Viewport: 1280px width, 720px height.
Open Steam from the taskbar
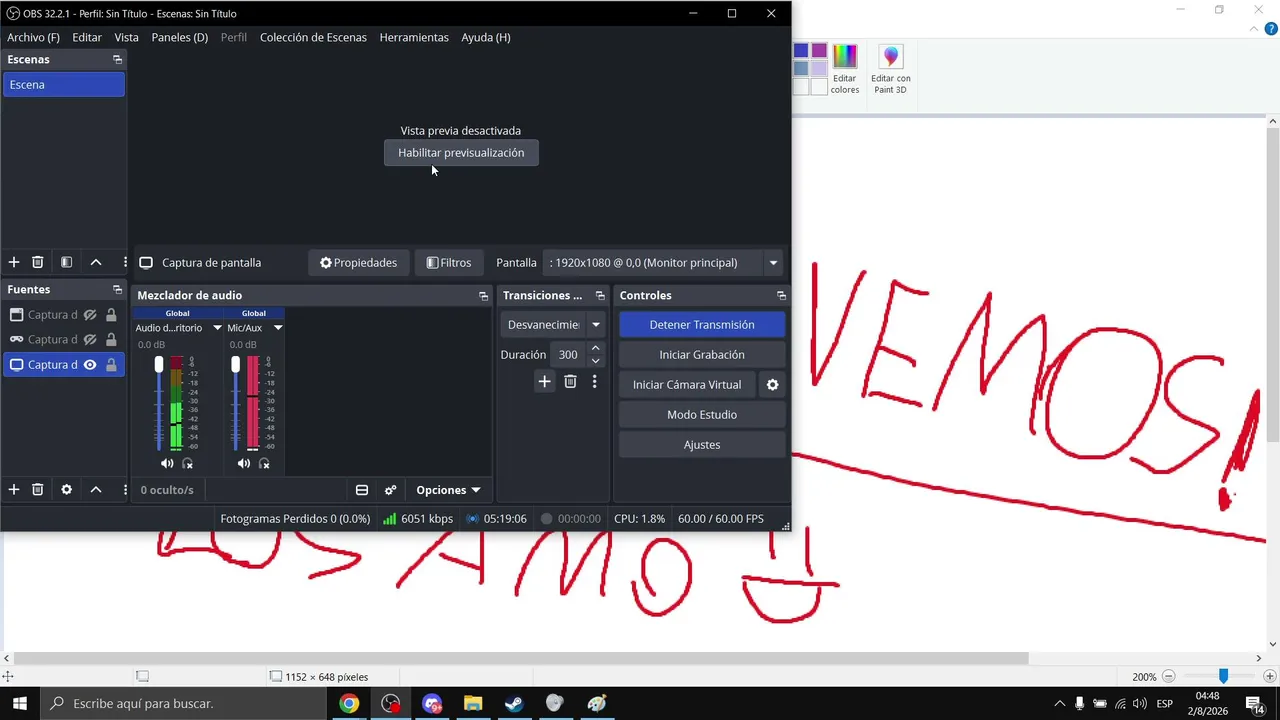[x=513, y=703]
